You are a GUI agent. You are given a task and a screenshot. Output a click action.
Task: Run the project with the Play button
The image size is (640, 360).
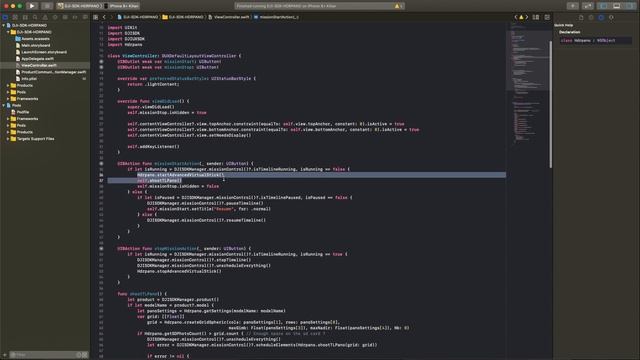[32, 6]
